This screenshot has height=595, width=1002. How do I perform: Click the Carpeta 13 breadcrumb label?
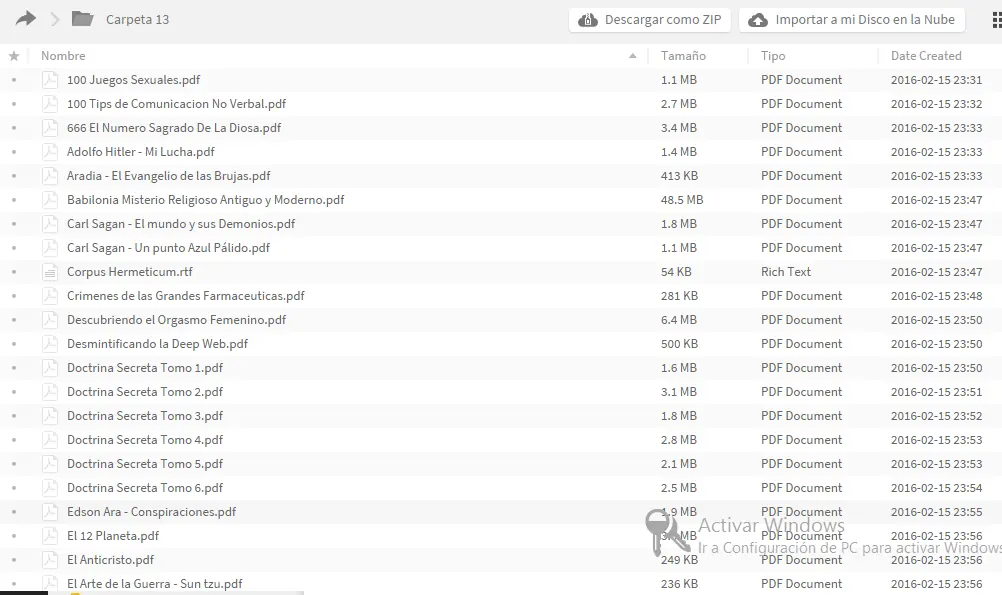[x=137, y=20]
